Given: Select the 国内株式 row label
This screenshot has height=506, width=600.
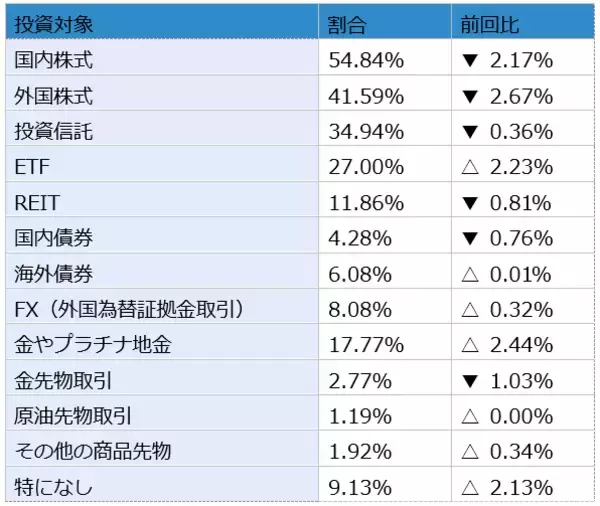Looking at the screenshot, I should point(55,60).
